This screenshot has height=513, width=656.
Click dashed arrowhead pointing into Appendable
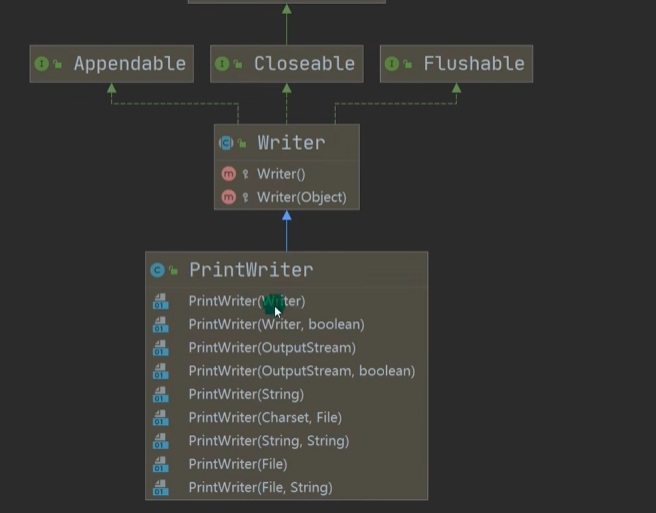tap(112, 88)
